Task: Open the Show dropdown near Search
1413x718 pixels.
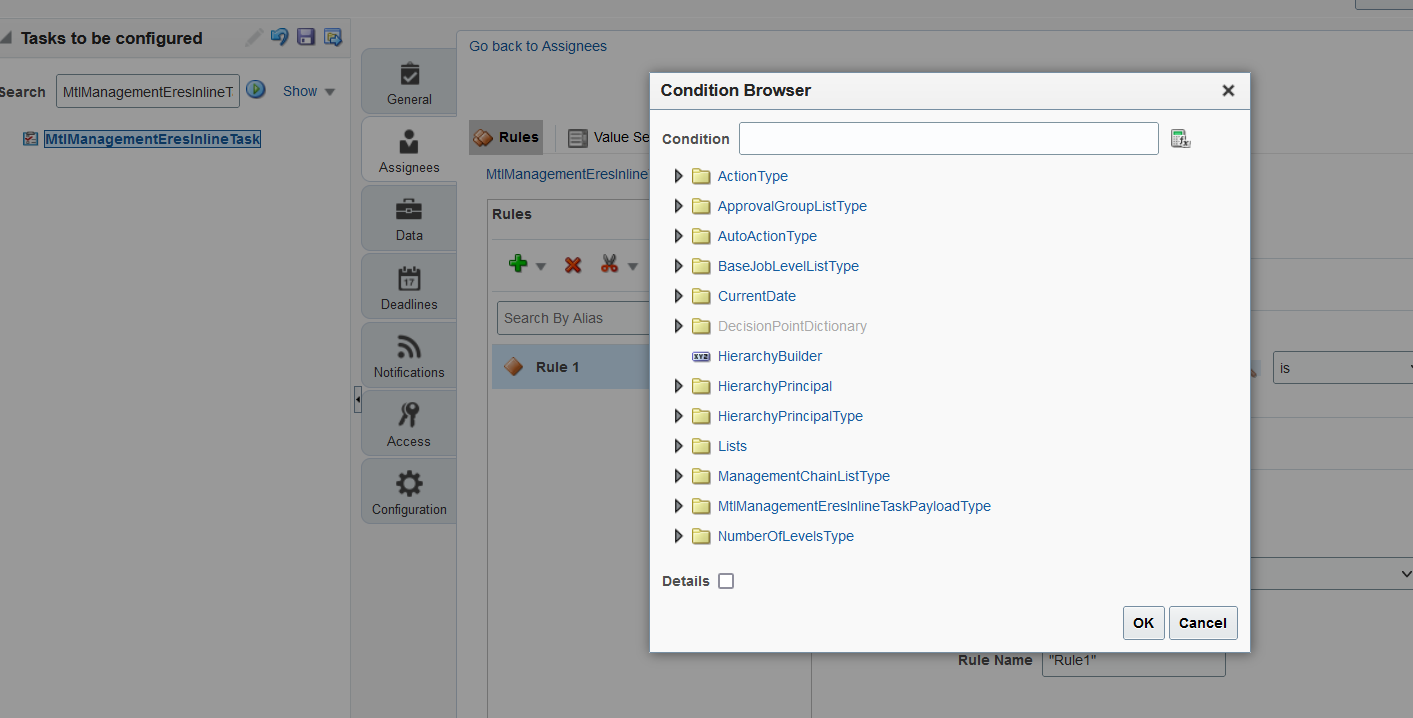Action: (x=308, y=90)
